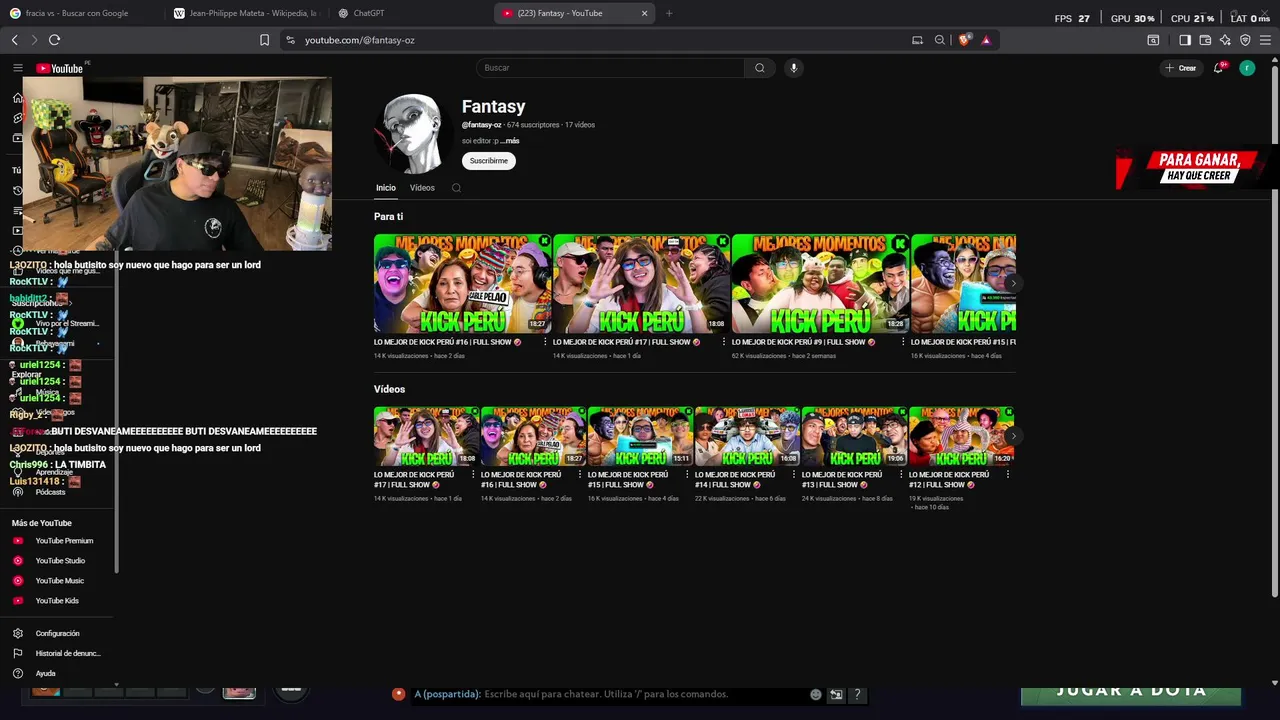
Task: Click the Brave Rewards triangle icon
Action: [986, 40]
